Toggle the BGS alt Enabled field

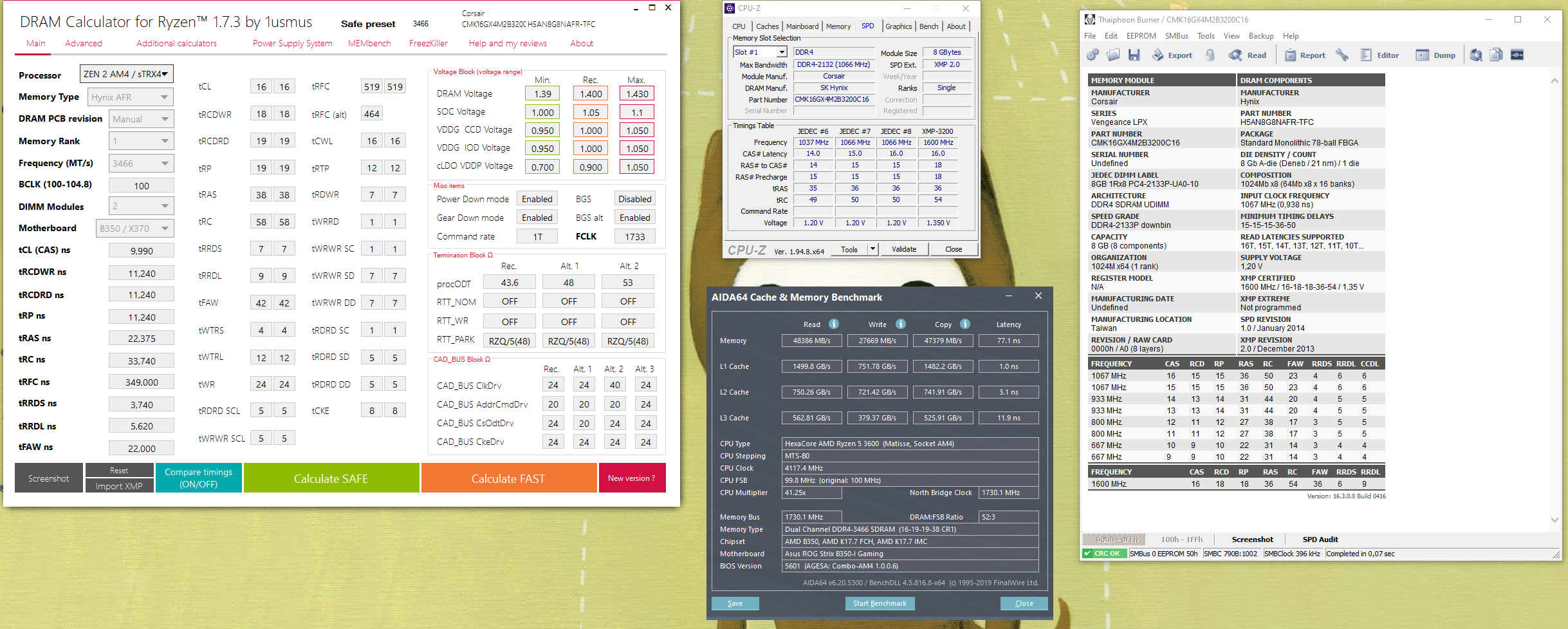coord(635,218)
